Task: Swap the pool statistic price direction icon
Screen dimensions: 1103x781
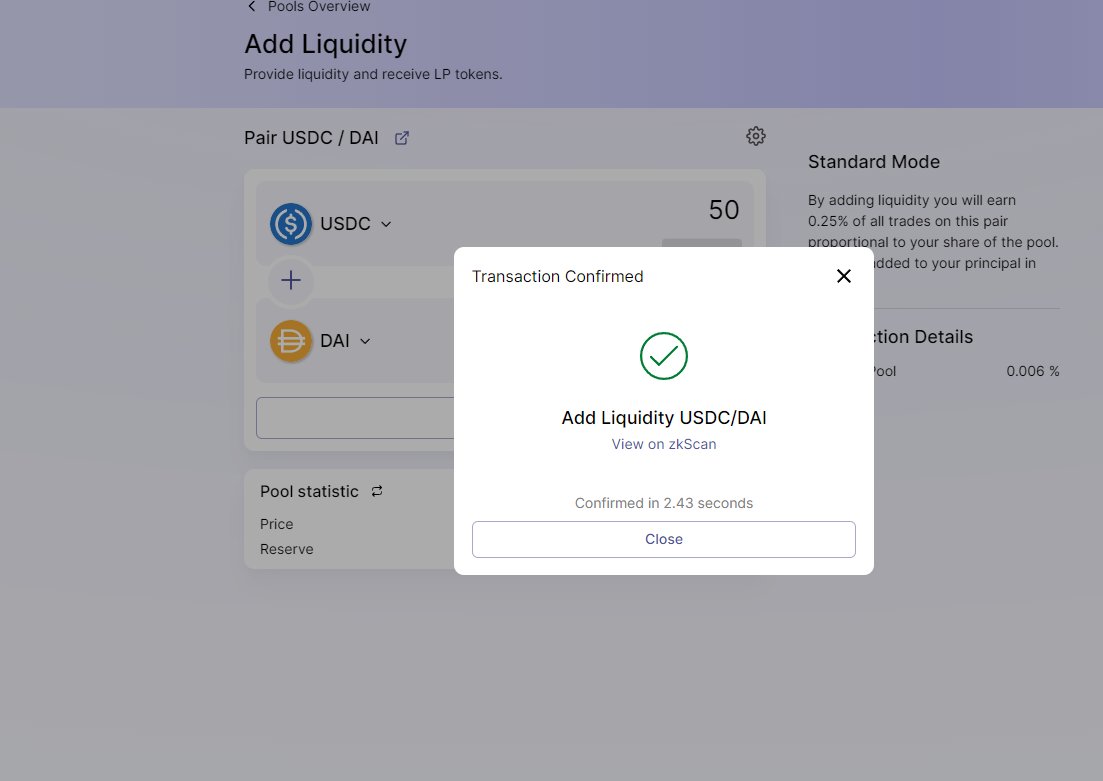Action: (377, 491)
